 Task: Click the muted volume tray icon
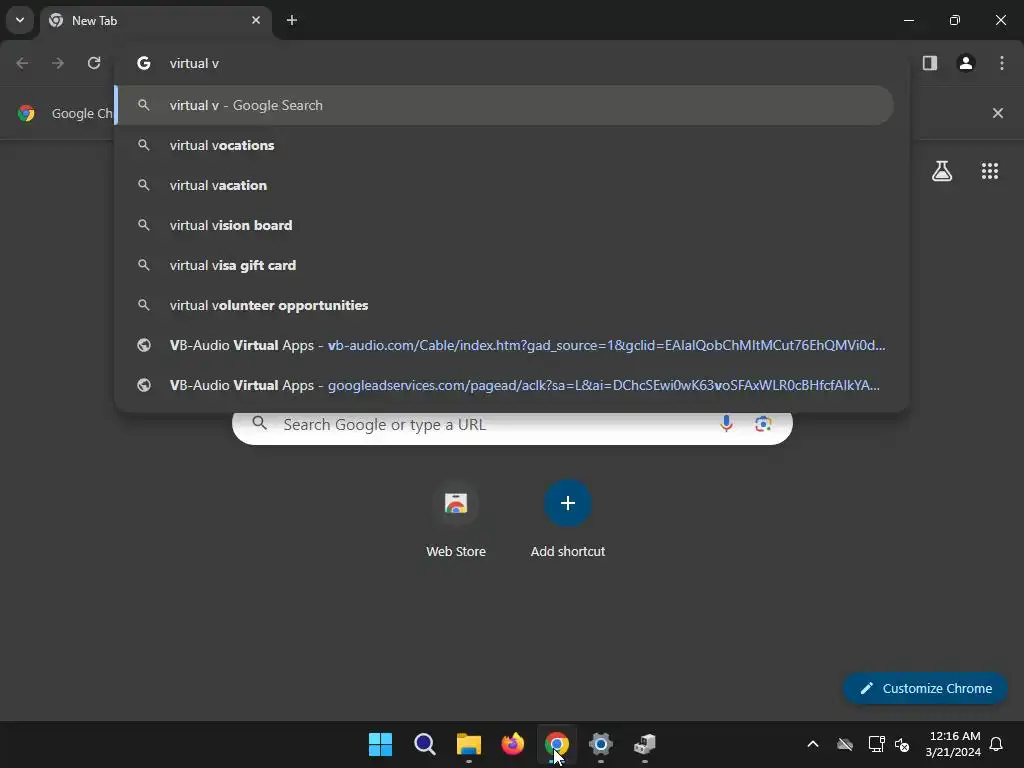coord(903,744)
